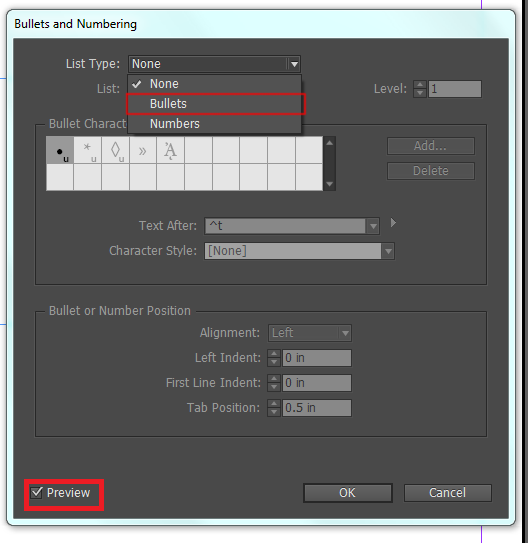Image resolution: width=528 pixels, height=543 pixels.
Task: Expand the Text After dropdown arrow
Action: pos(373,226)
